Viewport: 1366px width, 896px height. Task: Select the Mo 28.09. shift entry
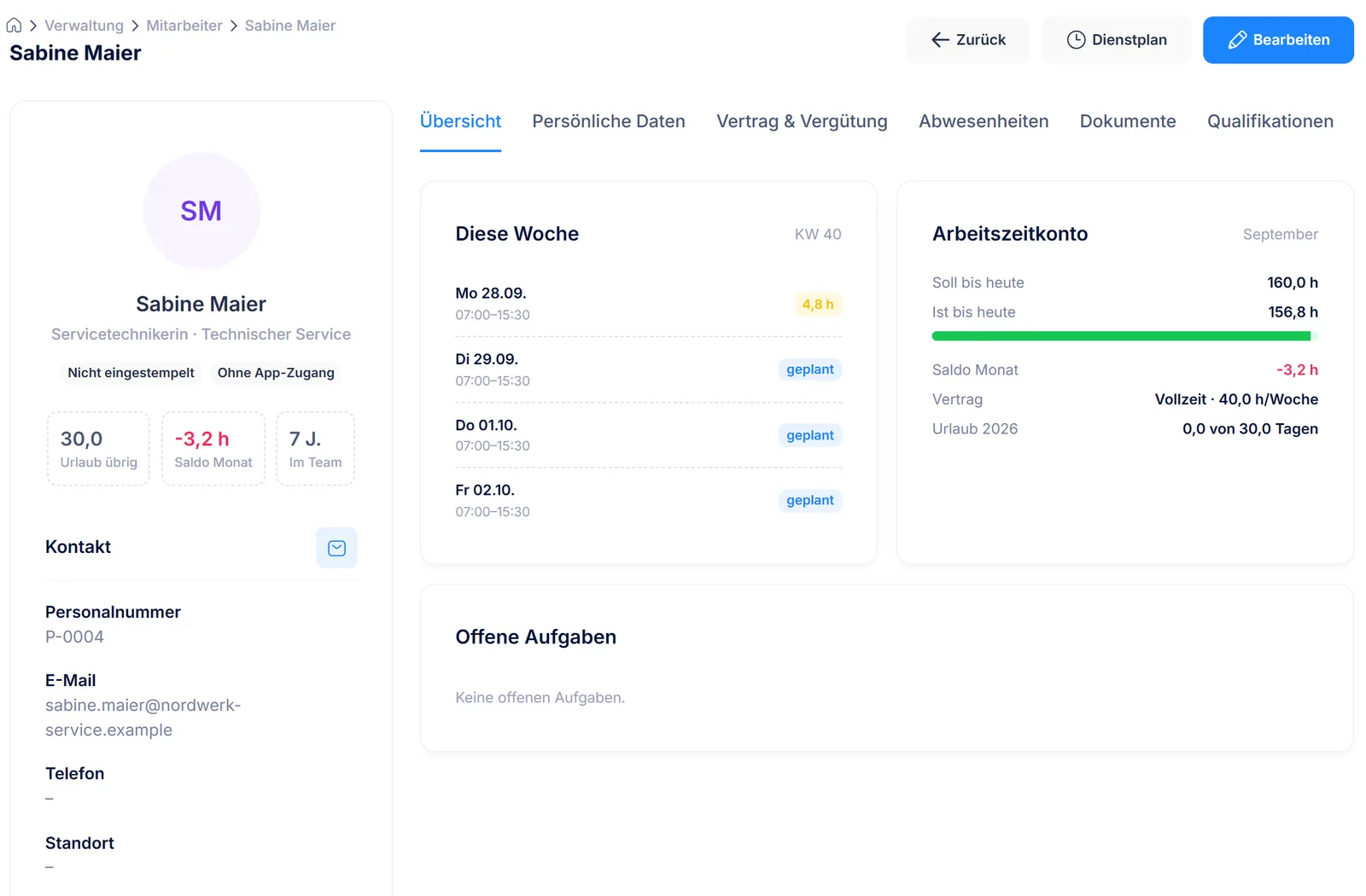[x=649, y=304]
